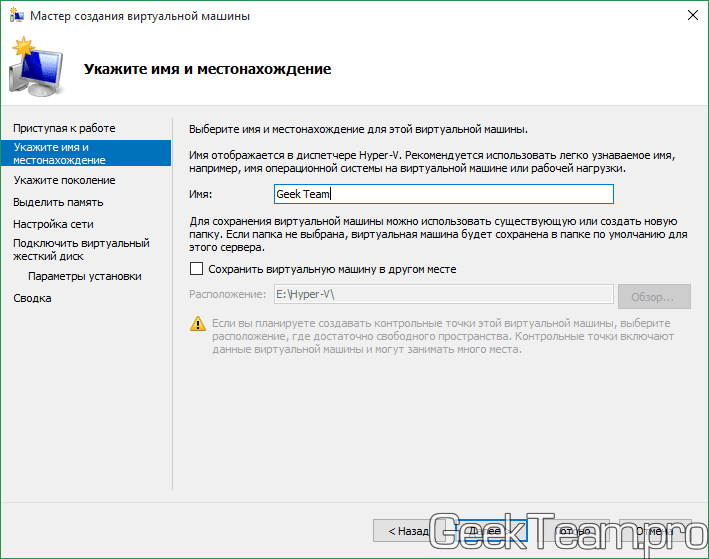Open the 'Приступая к работе' step
The width and height of the screenshot is (709, 559).
pyautogui.click(x=64, y=128)
